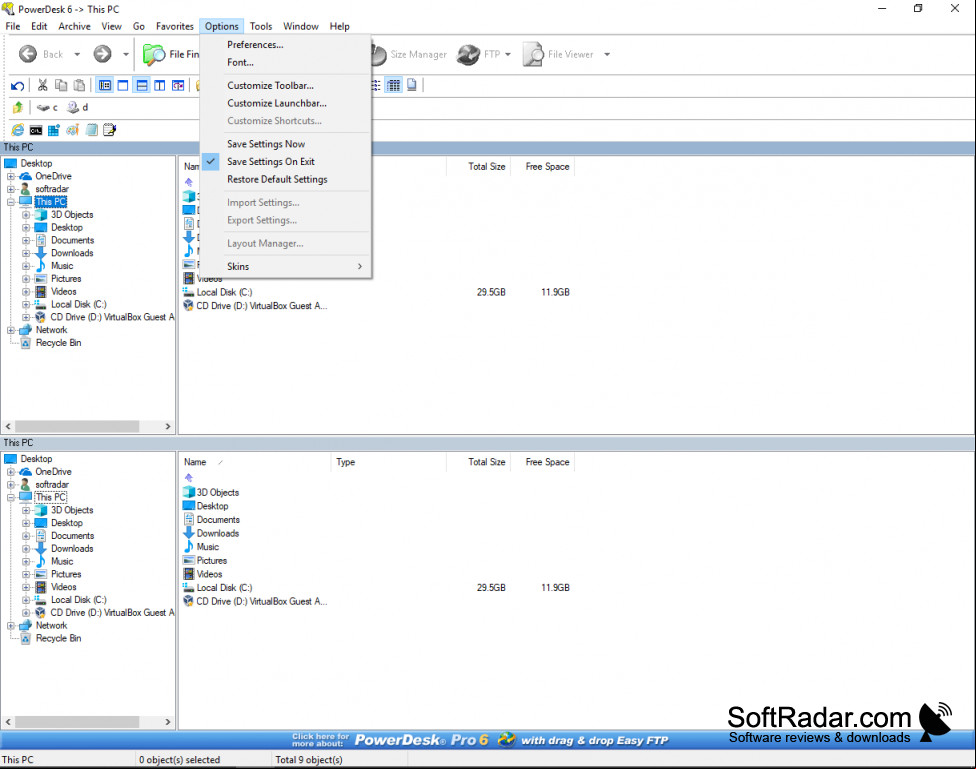Open the Font... menu entry
Viewport: 976px width, 769px height.
coord(240,62)
